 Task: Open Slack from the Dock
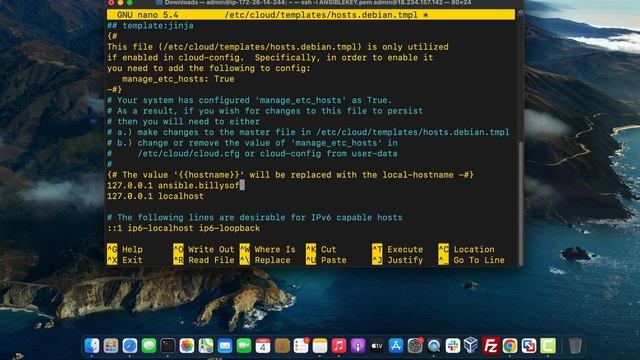(x=453, y=346)
